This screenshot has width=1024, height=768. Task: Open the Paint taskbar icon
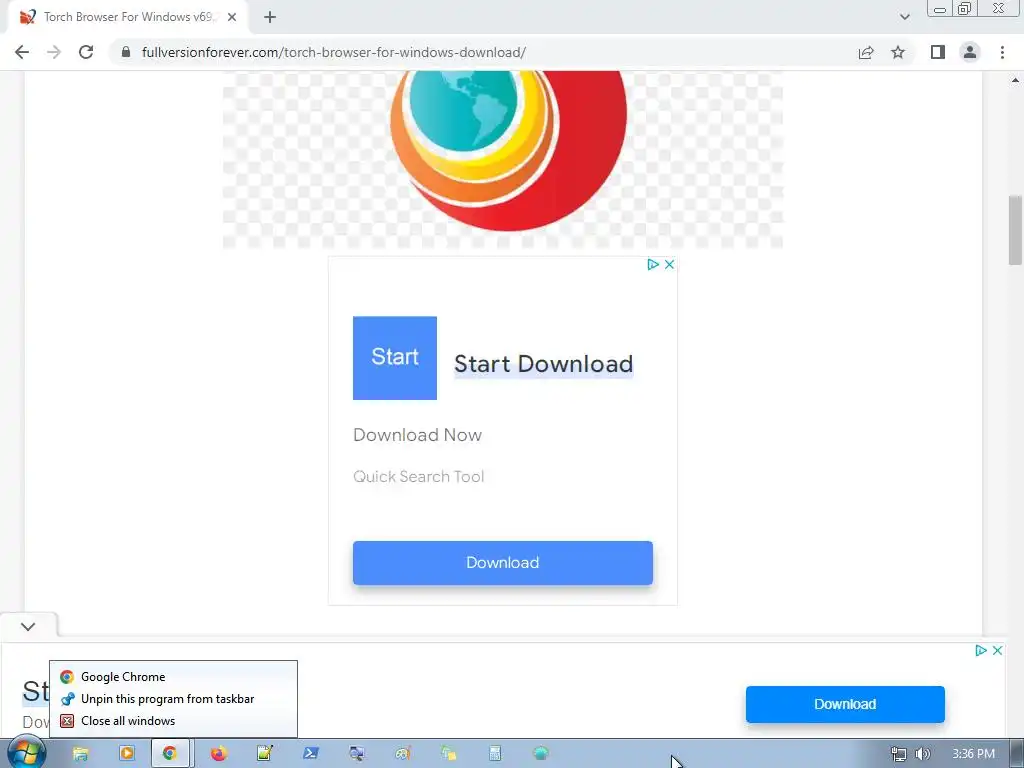(x=403, y=754)
